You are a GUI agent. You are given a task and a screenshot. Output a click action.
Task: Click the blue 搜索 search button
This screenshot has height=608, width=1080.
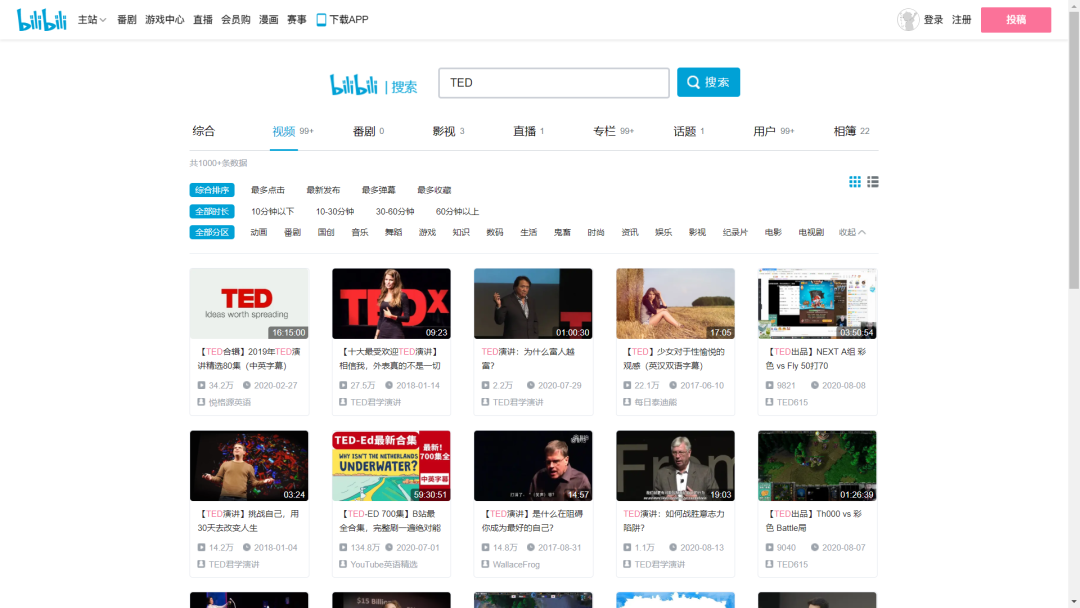tap(708, 82)
